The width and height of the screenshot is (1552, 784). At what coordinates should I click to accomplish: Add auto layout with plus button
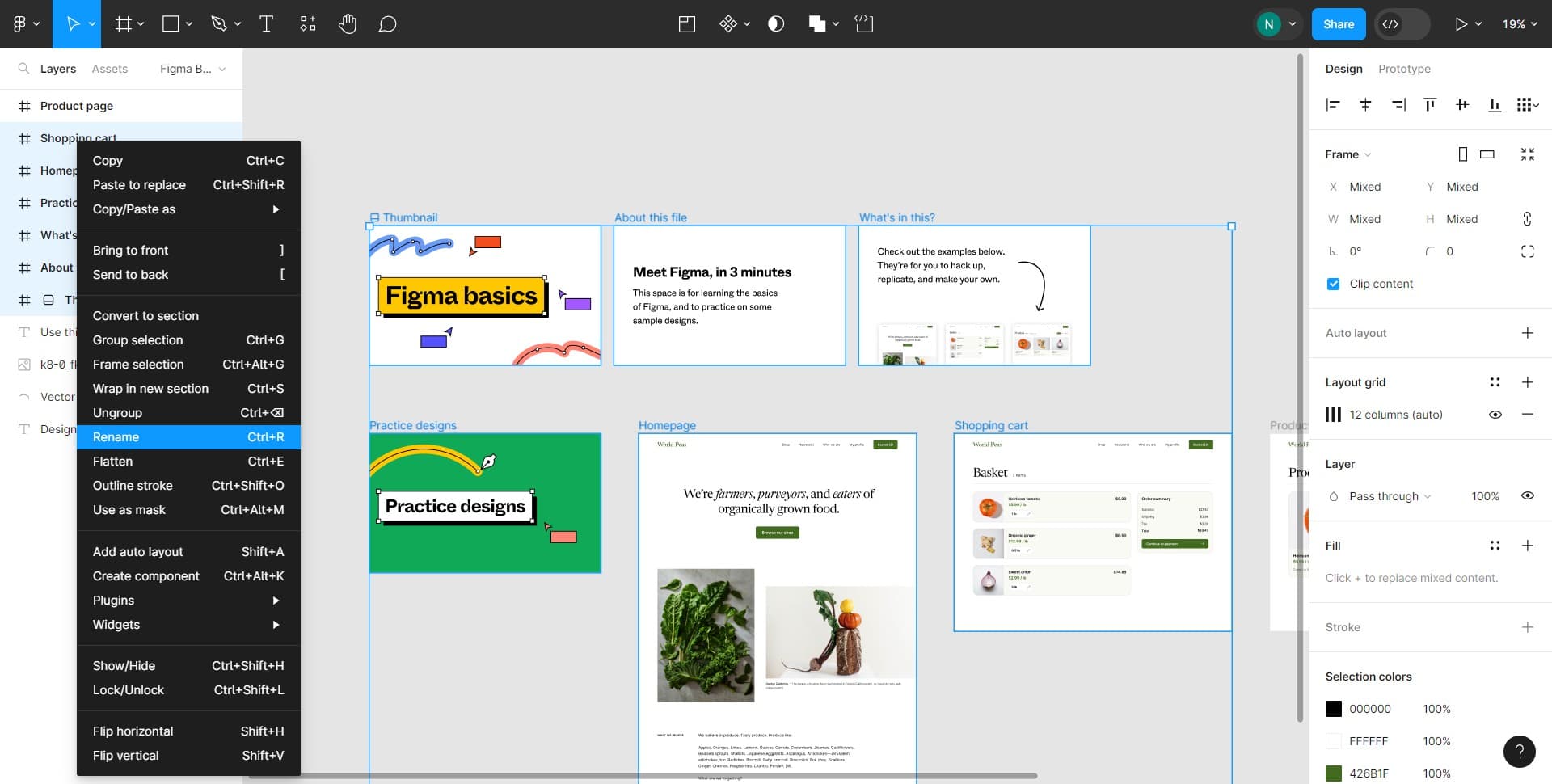coord(1527,333)
